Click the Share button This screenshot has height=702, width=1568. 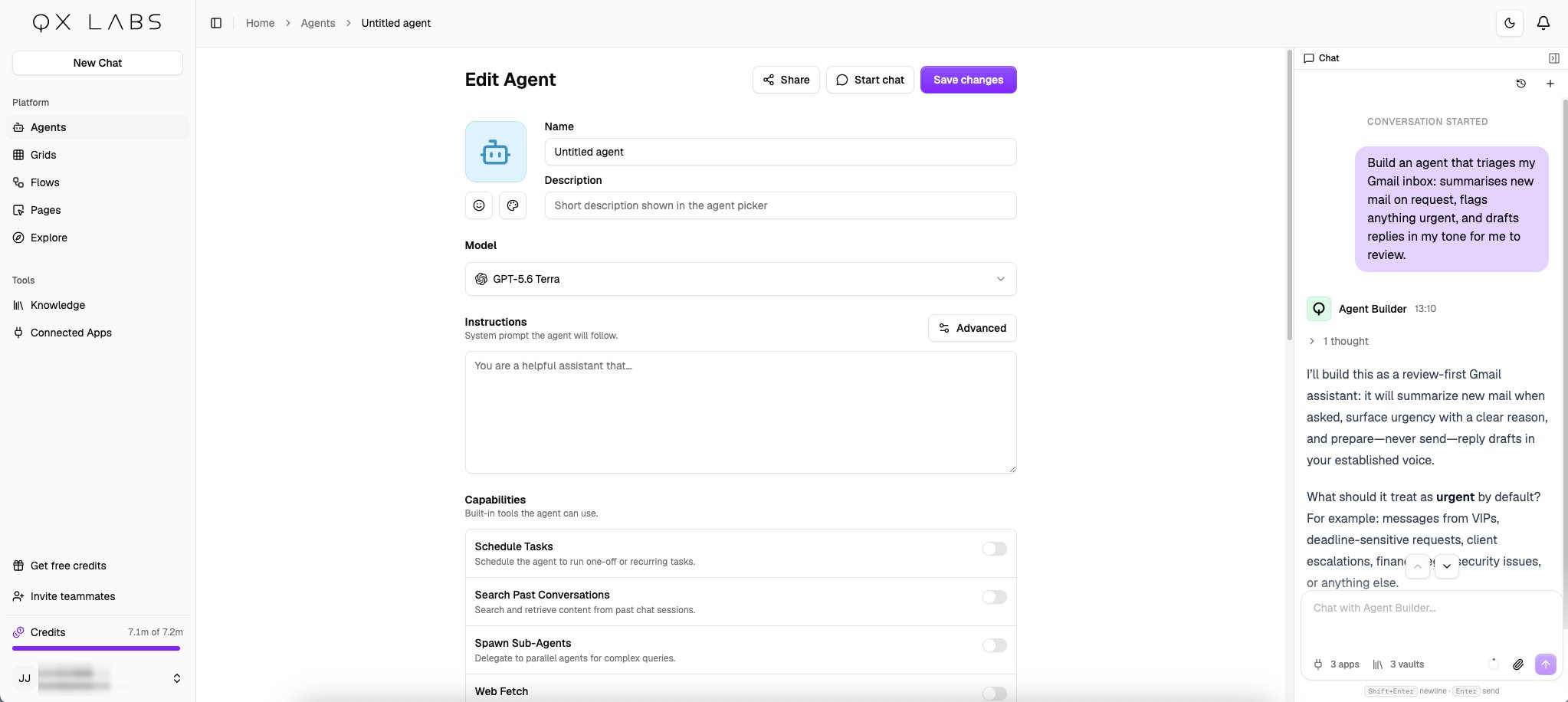(786, 80)
